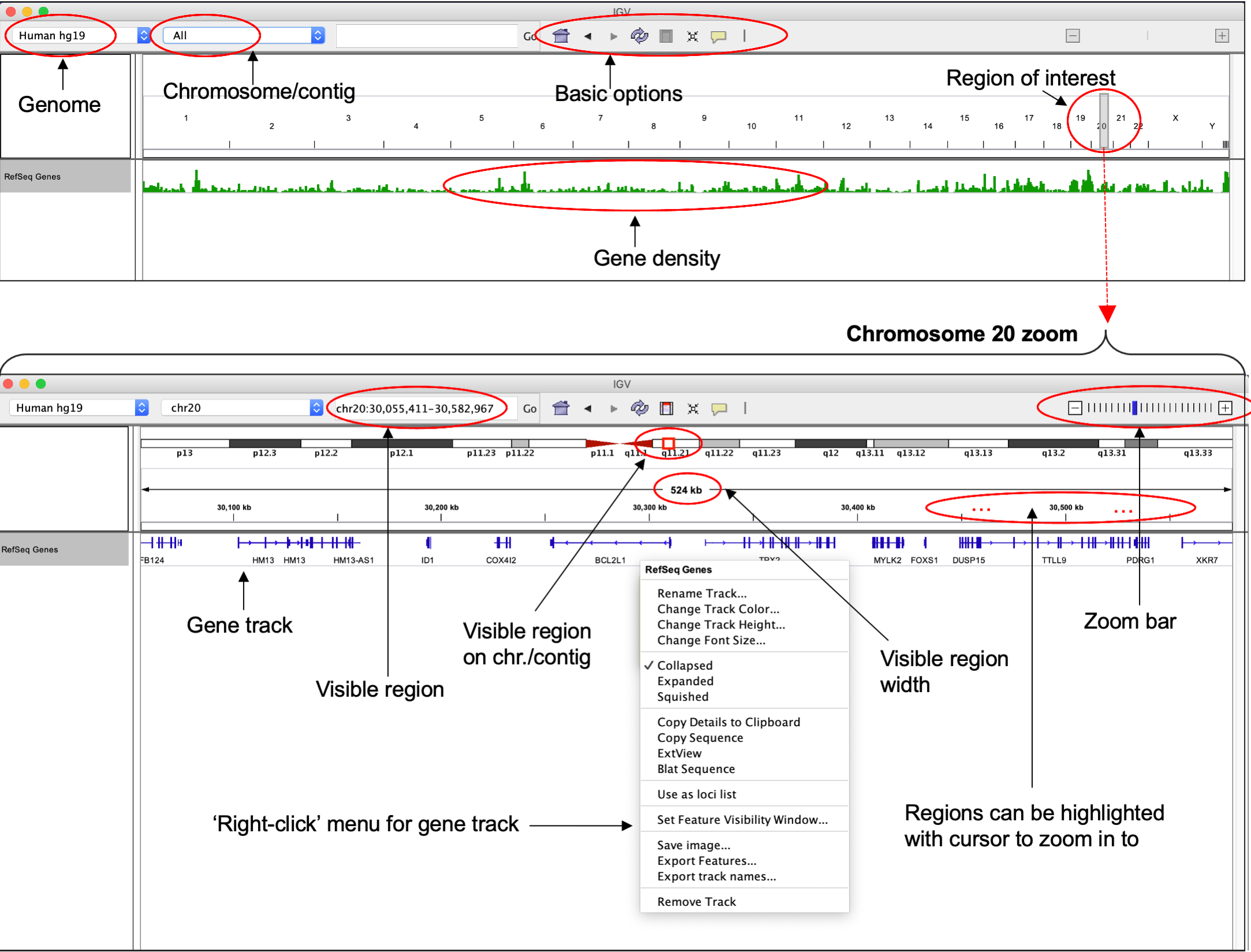This screenshot has width=1251, height=952.
Task: Click the Forward arrow in the lower IGV toolbar
Action: coord(613,408)
